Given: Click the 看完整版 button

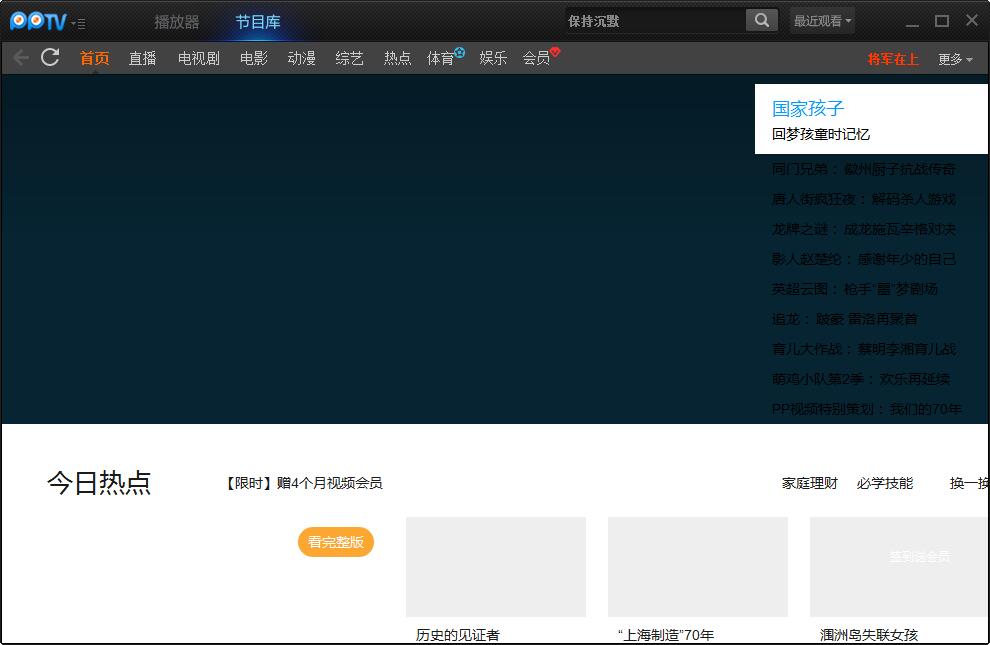Looking at the screenshot, I should 336,542.
